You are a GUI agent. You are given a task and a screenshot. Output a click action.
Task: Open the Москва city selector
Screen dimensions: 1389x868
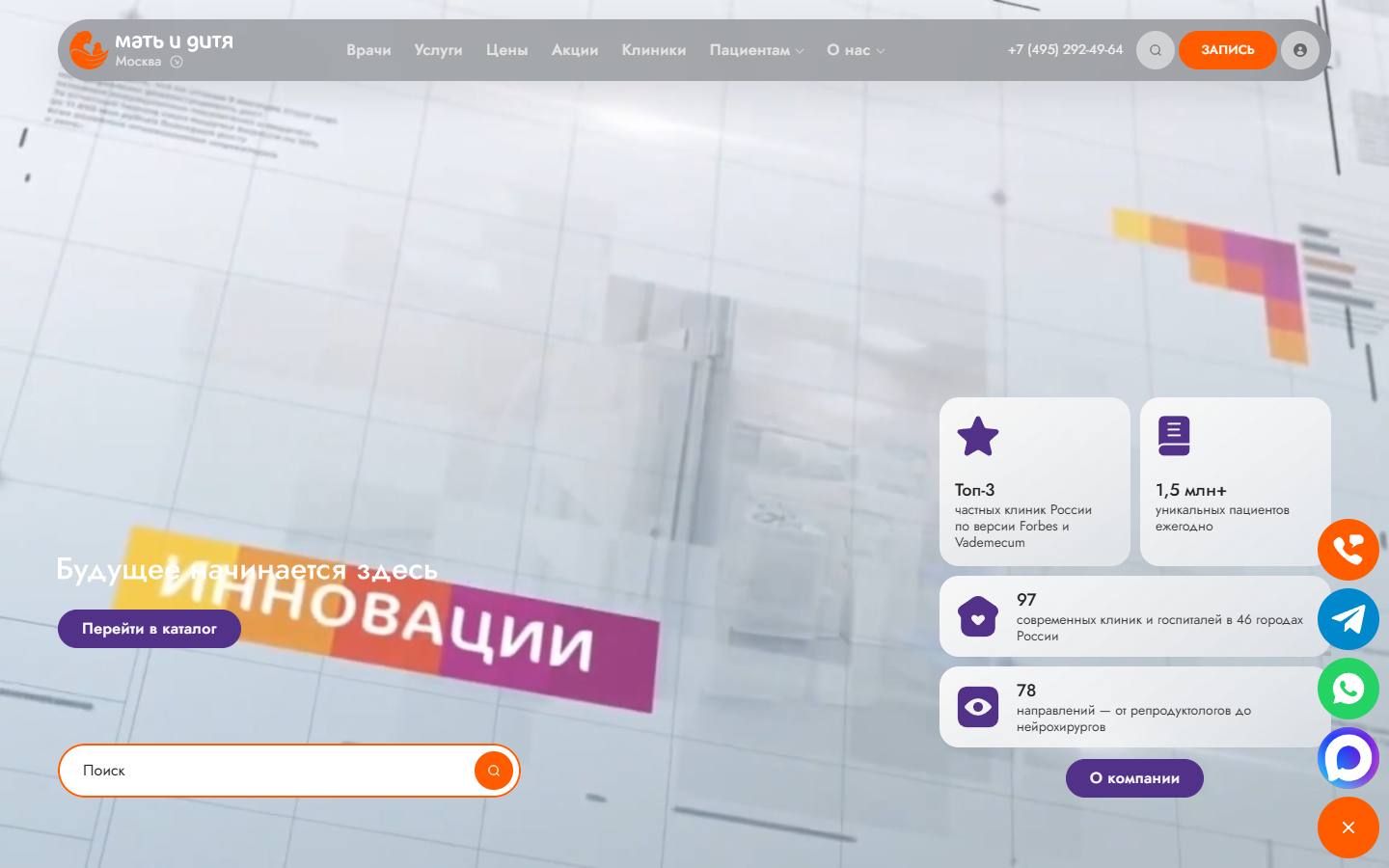[149, 62]
